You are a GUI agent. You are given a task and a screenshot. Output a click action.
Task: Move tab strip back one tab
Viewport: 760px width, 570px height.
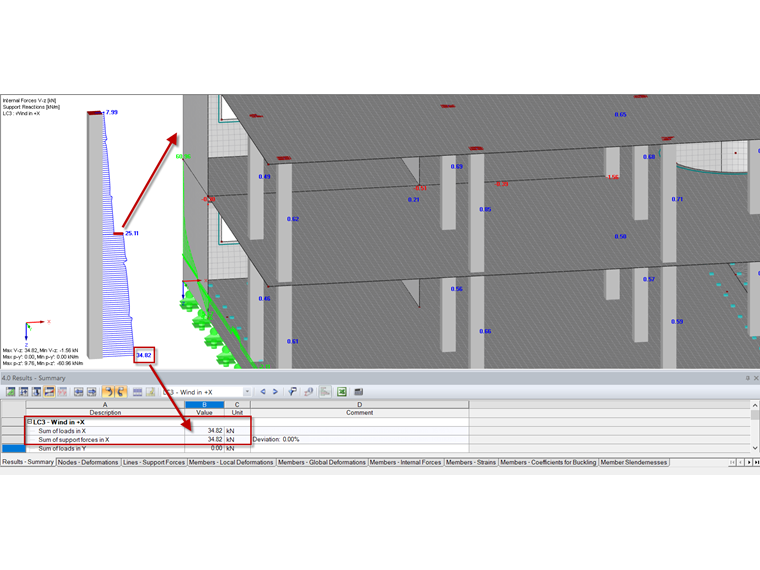(x=740, y=462)
